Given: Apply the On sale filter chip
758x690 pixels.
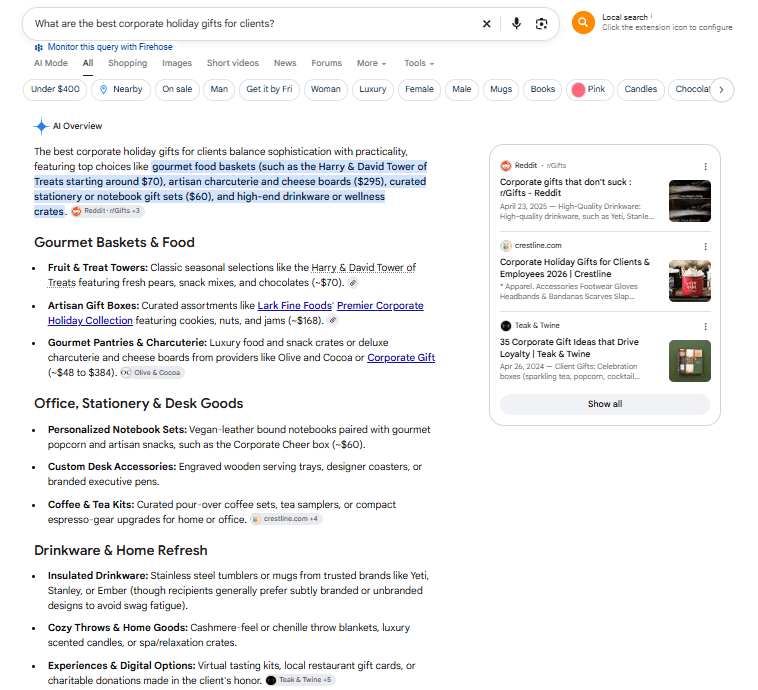Looking at the screenshot, I should point(177,89).
